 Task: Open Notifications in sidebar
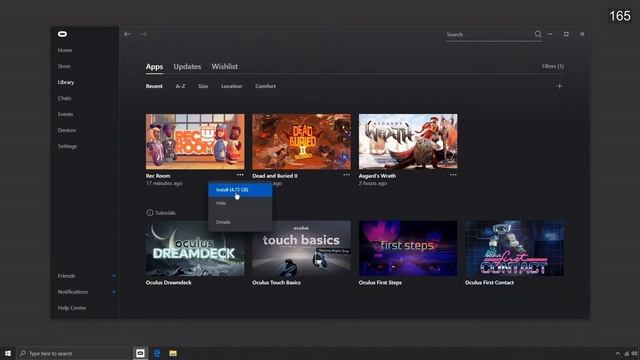(73, 292)
